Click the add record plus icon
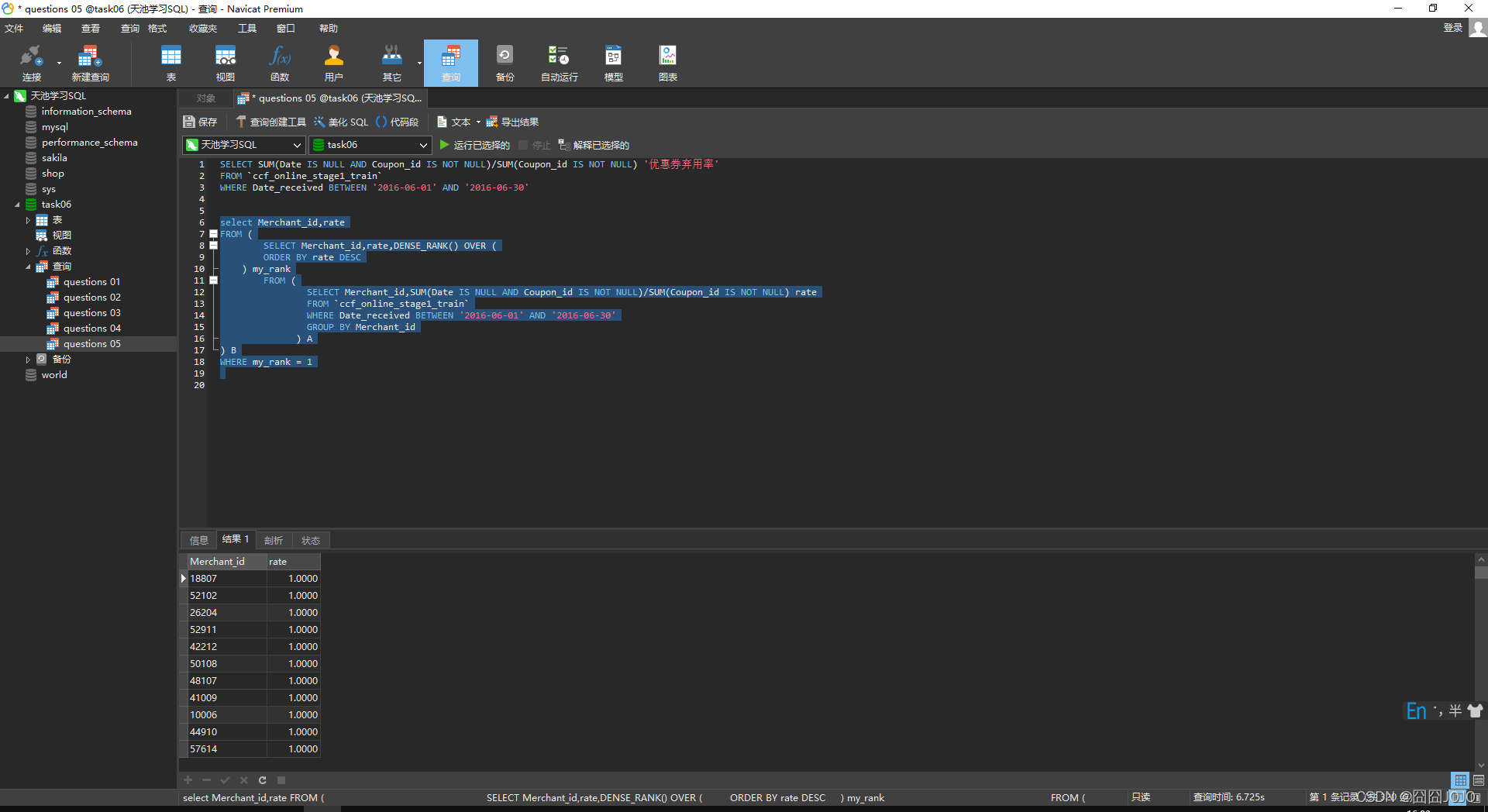 pos(188,780)
